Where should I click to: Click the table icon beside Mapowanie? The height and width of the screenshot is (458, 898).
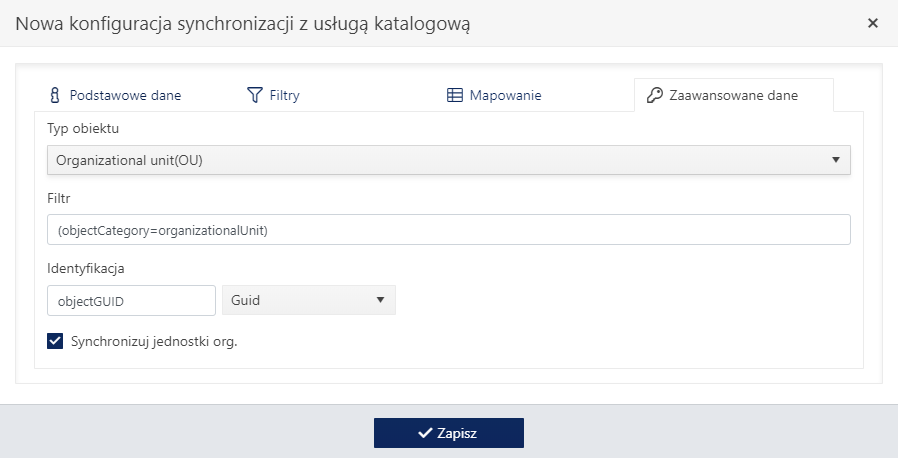pyautogui.click(x=455, y=95)
